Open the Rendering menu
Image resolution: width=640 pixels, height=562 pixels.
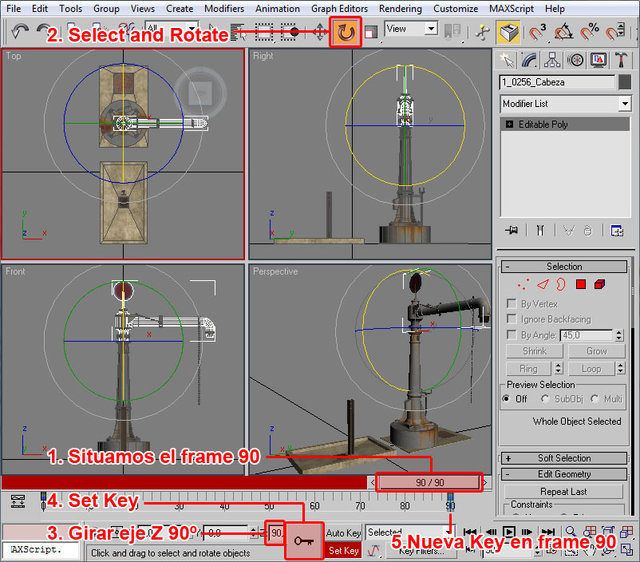click(x=400, y=8)
